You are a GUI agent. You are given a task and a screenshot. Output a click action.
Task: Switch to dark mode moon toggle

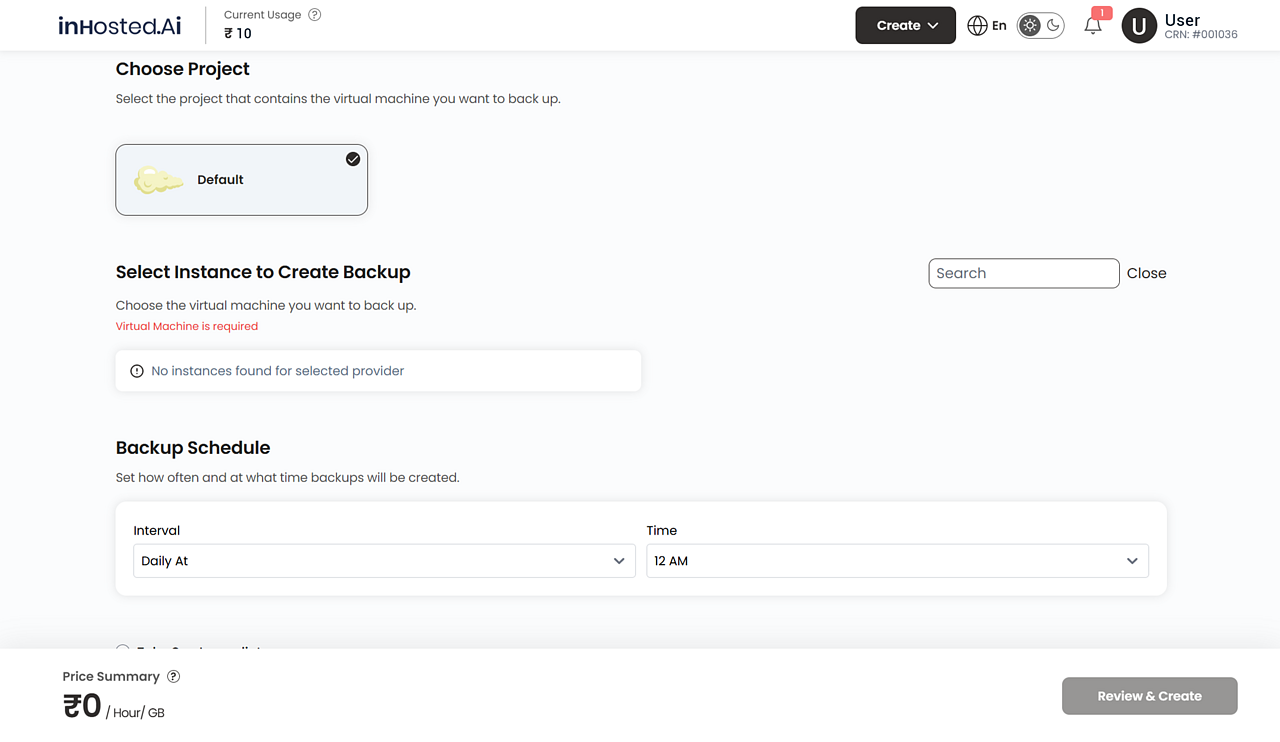point(1053,26)
